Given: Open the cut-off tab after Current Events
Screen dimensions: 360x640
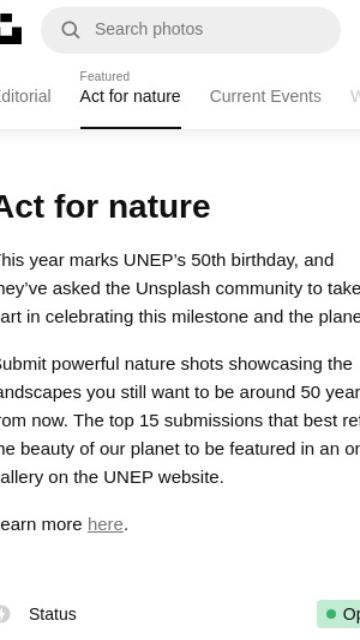Looking at the screenshot, I should (x=355, y=96).
